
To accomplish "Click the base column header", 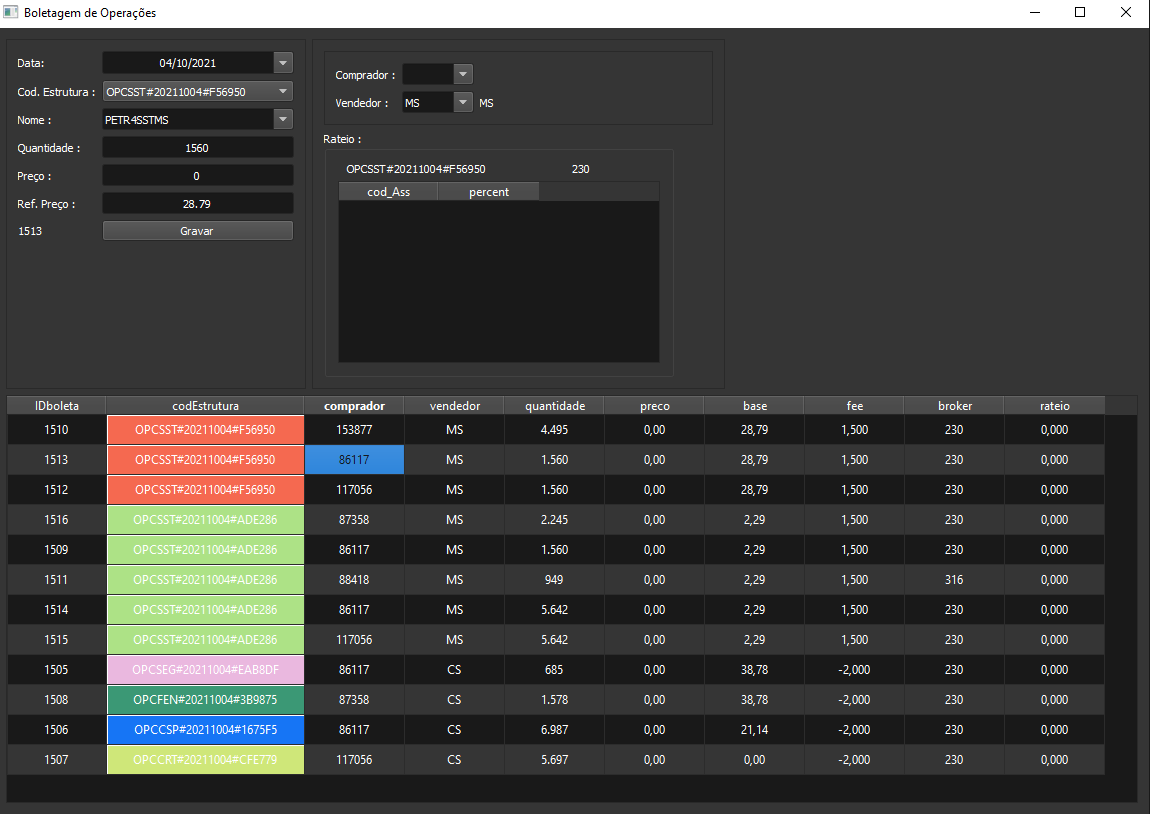I will [755, 406].
